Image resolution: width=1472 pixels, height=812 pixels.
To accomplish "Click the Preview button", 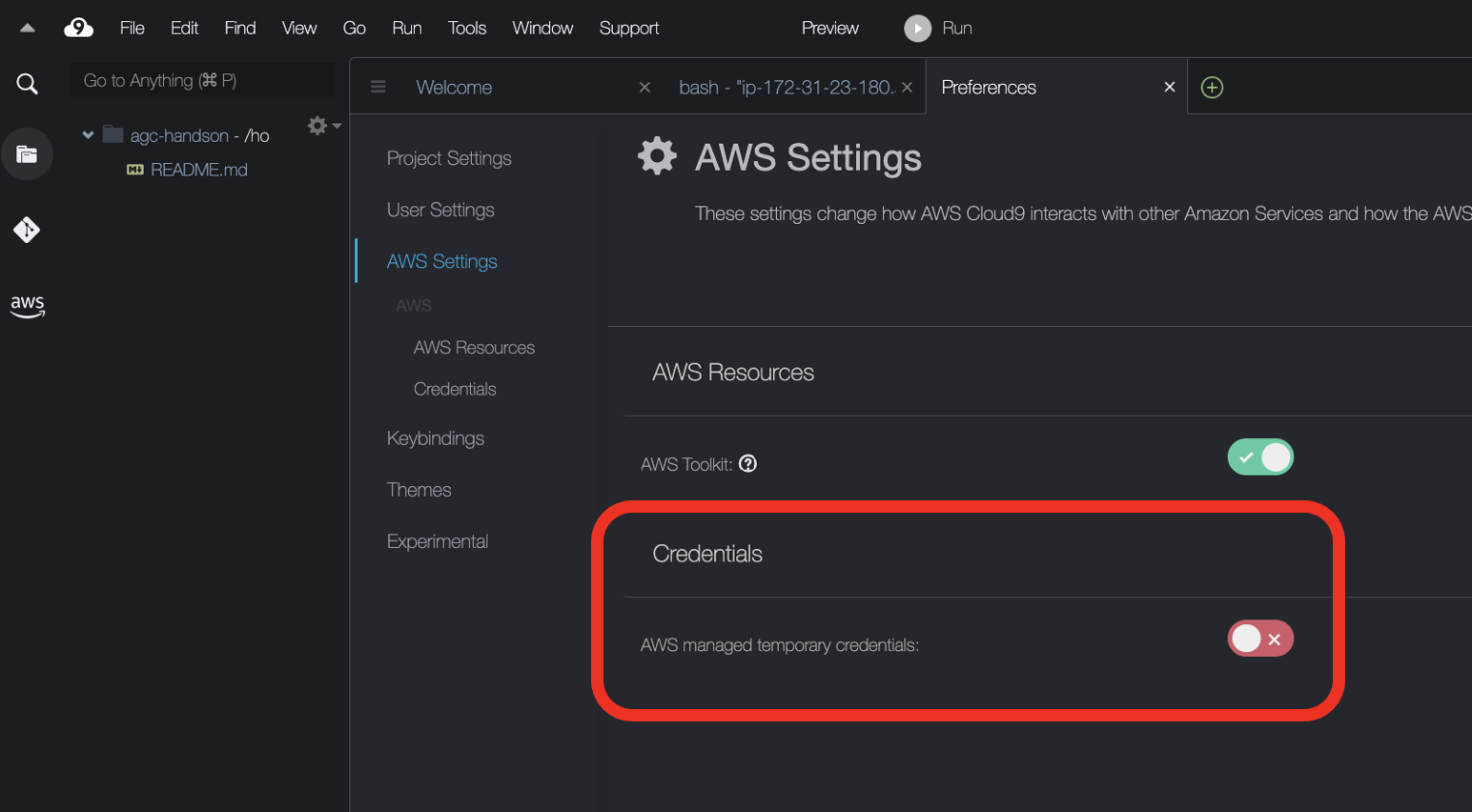I will 829,29.
